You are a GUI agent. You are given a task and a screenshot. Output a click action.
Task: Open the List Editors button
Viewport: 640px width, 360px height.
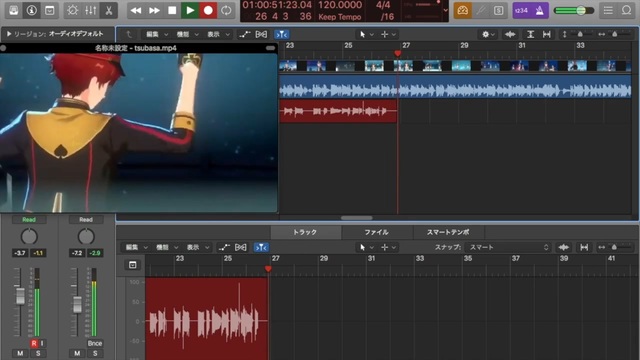(x=608, y=11)
